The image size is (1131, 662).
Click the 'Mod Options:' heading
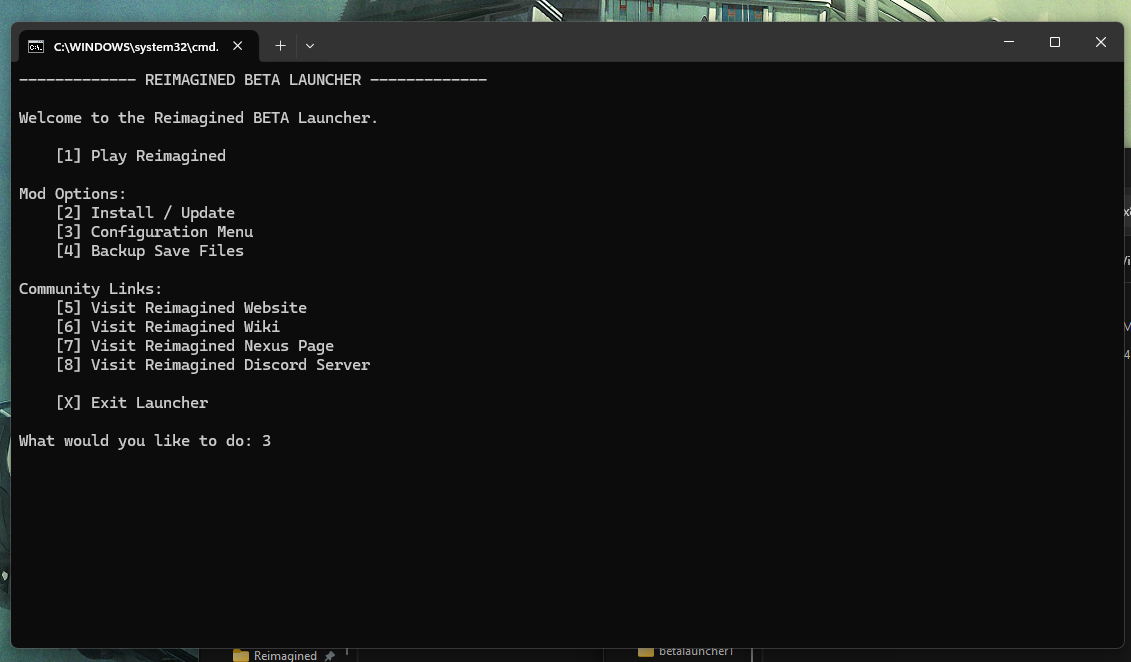[72, 194]
